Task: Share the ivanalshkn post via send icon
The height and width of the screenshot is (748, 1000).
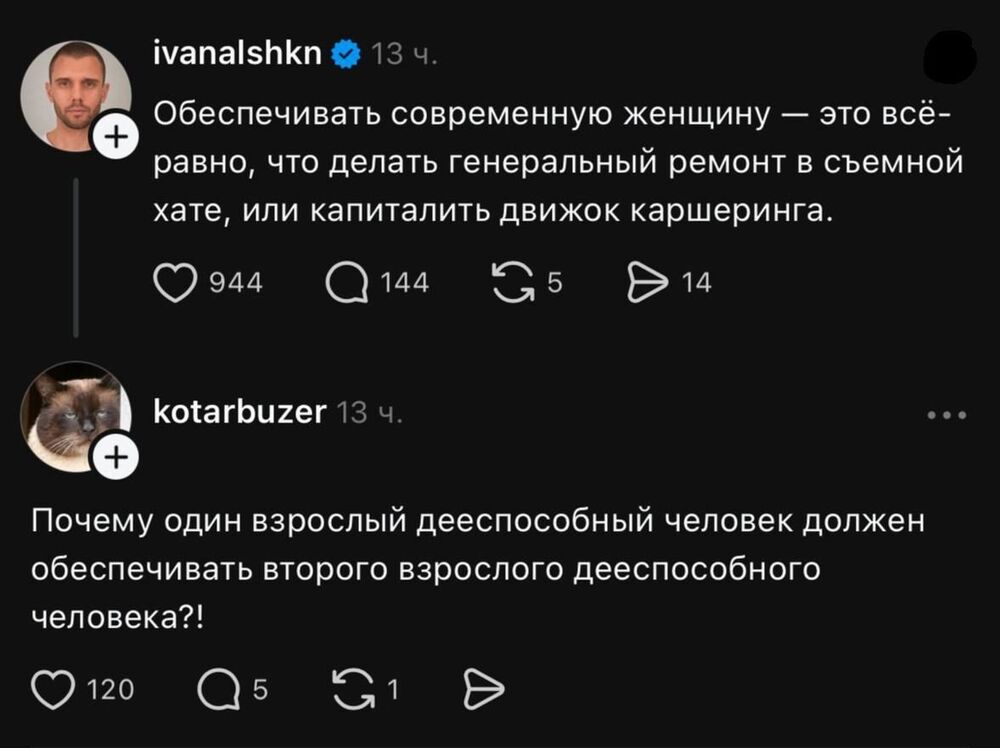Action: [x=648, y=283]
